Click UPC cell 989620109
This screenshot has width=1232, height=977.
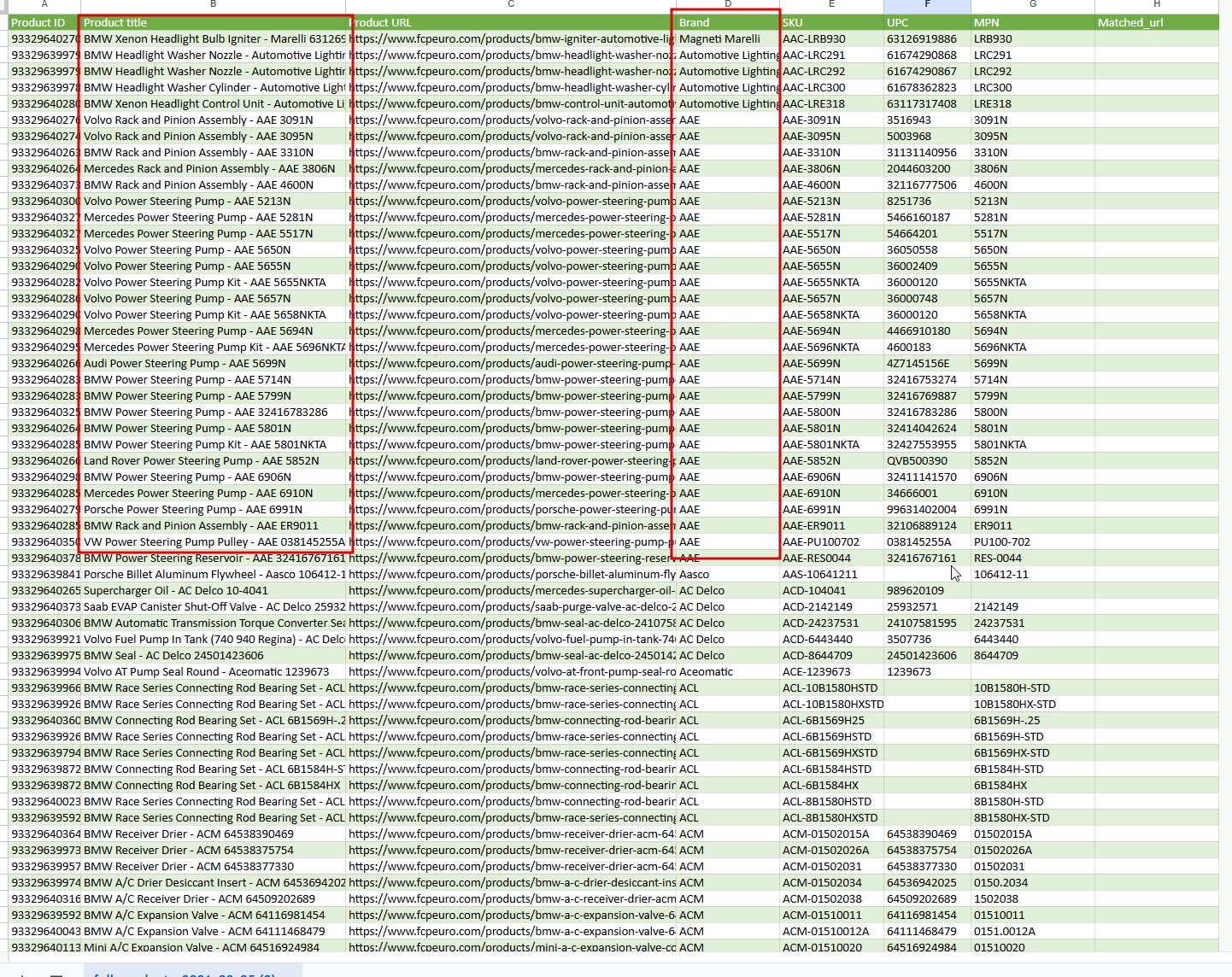(x=927, y=590)
